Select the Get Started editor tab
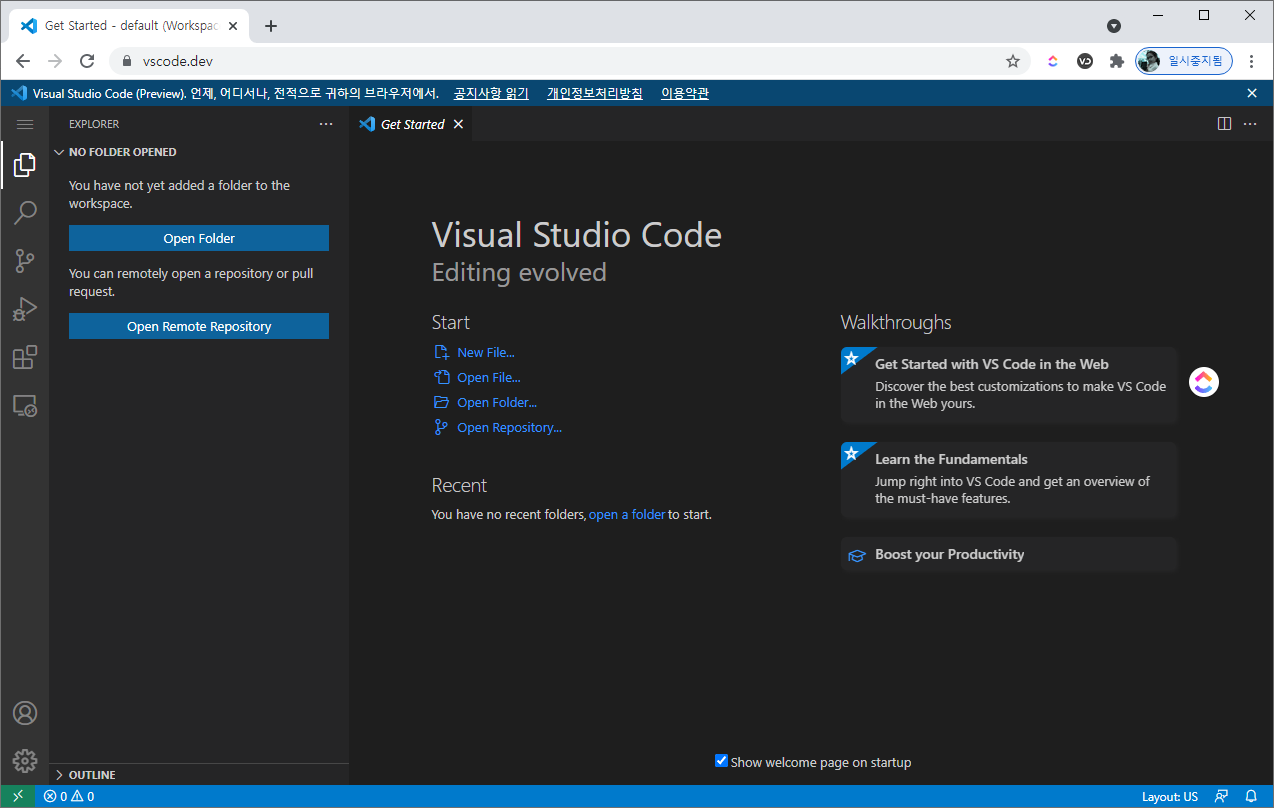The image size is (1274, 808). pyautogui.click(x=412, y=124)
